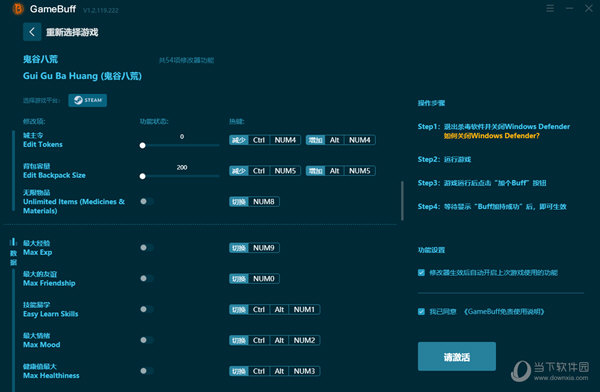
Task: Toggle the GameBuff agreement checkbox
Action: (x=421, y=312)
